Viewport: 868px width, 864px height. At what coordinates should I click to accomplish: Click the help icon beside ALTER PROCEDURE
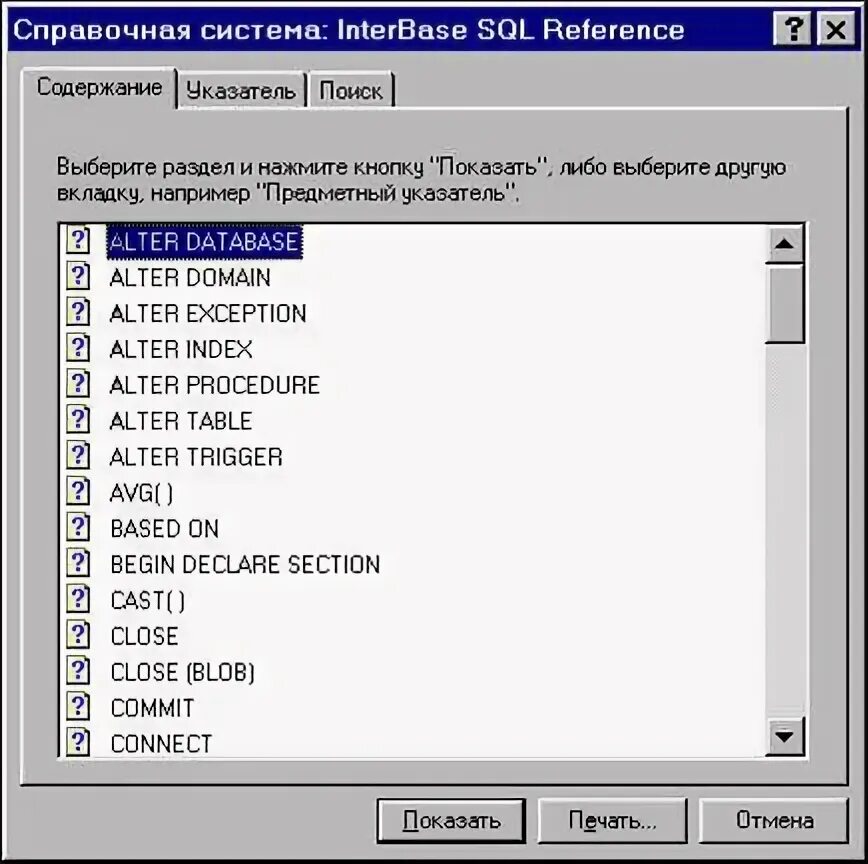tap(78, 384)
